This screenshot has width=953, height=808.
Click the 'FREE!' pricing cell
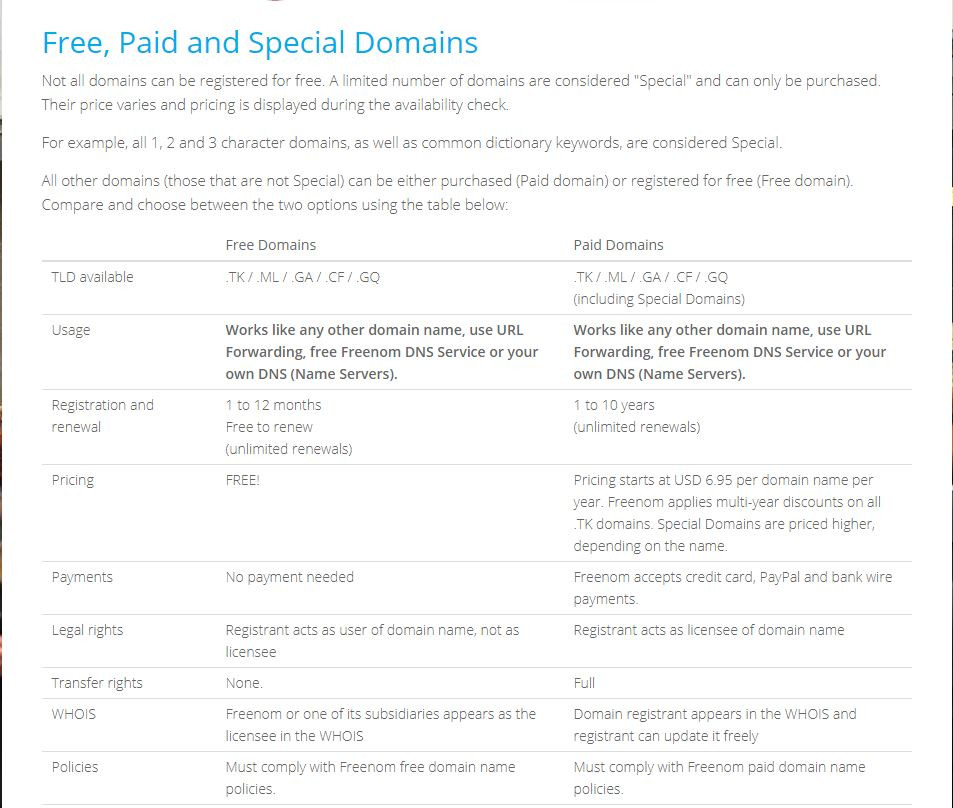(243, 480)
